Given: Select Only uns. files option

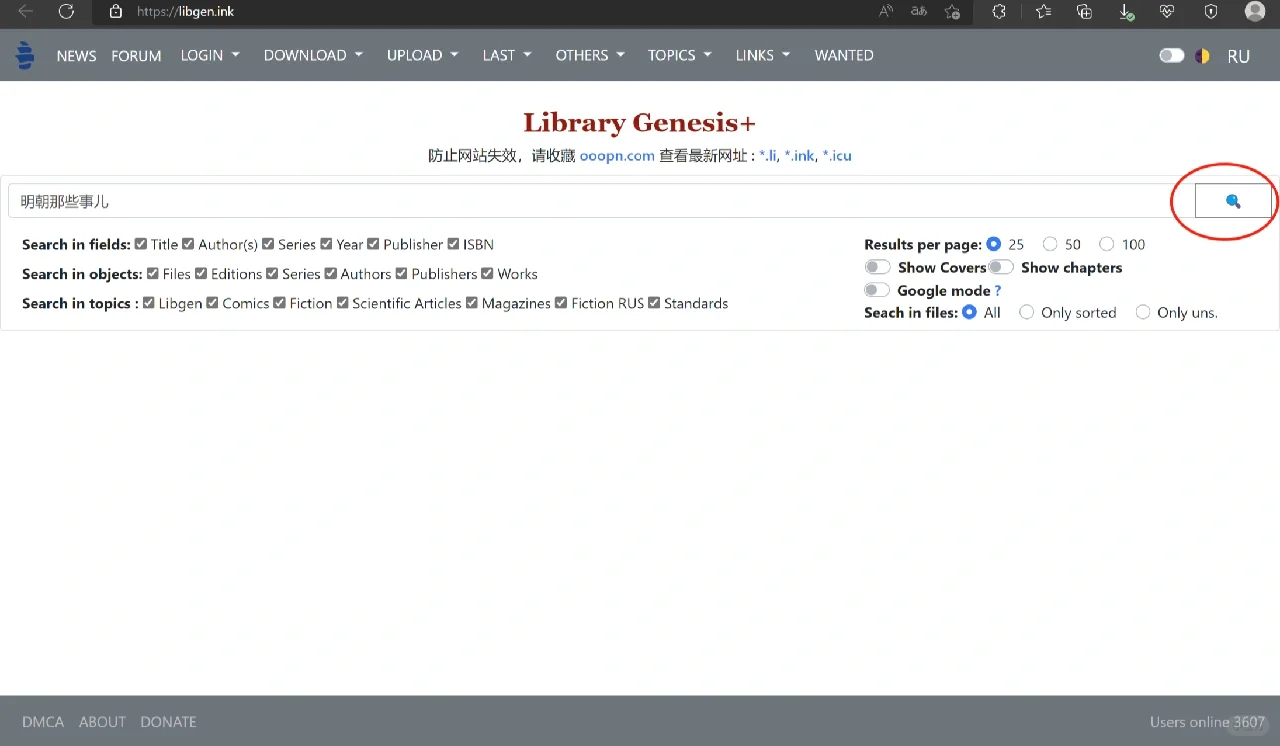Looking at the screenshot, I should (1143, 312).
